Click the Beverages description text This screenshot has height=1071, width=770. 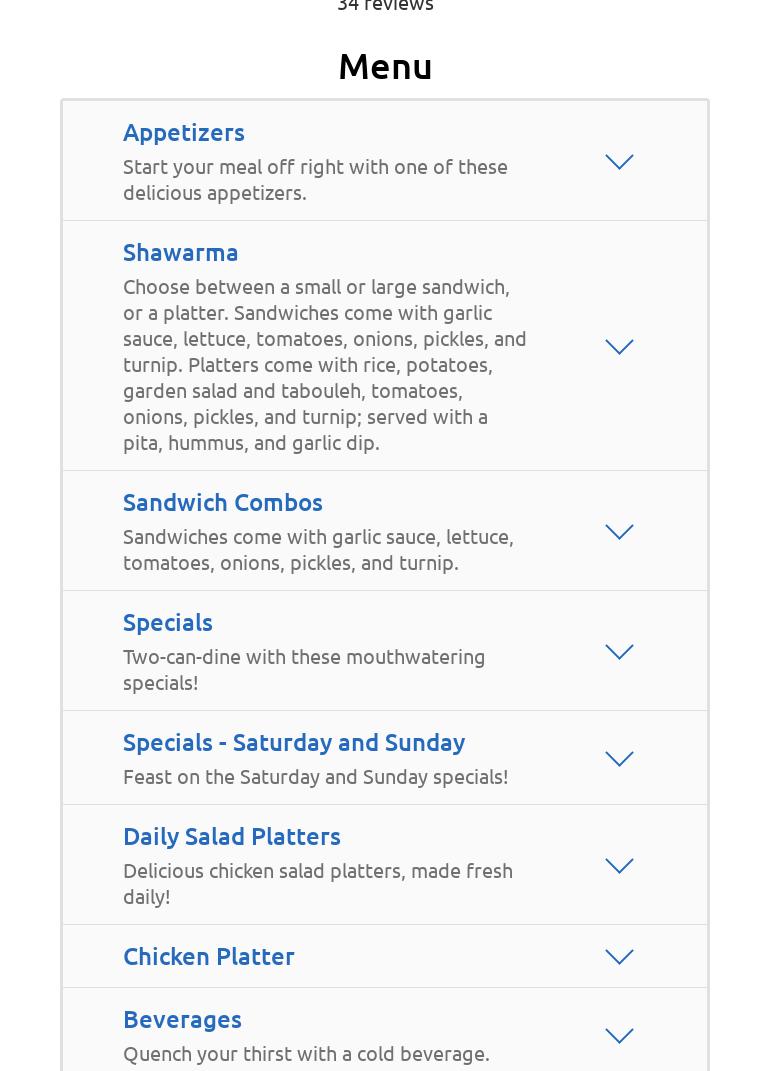pos(306,1053)
